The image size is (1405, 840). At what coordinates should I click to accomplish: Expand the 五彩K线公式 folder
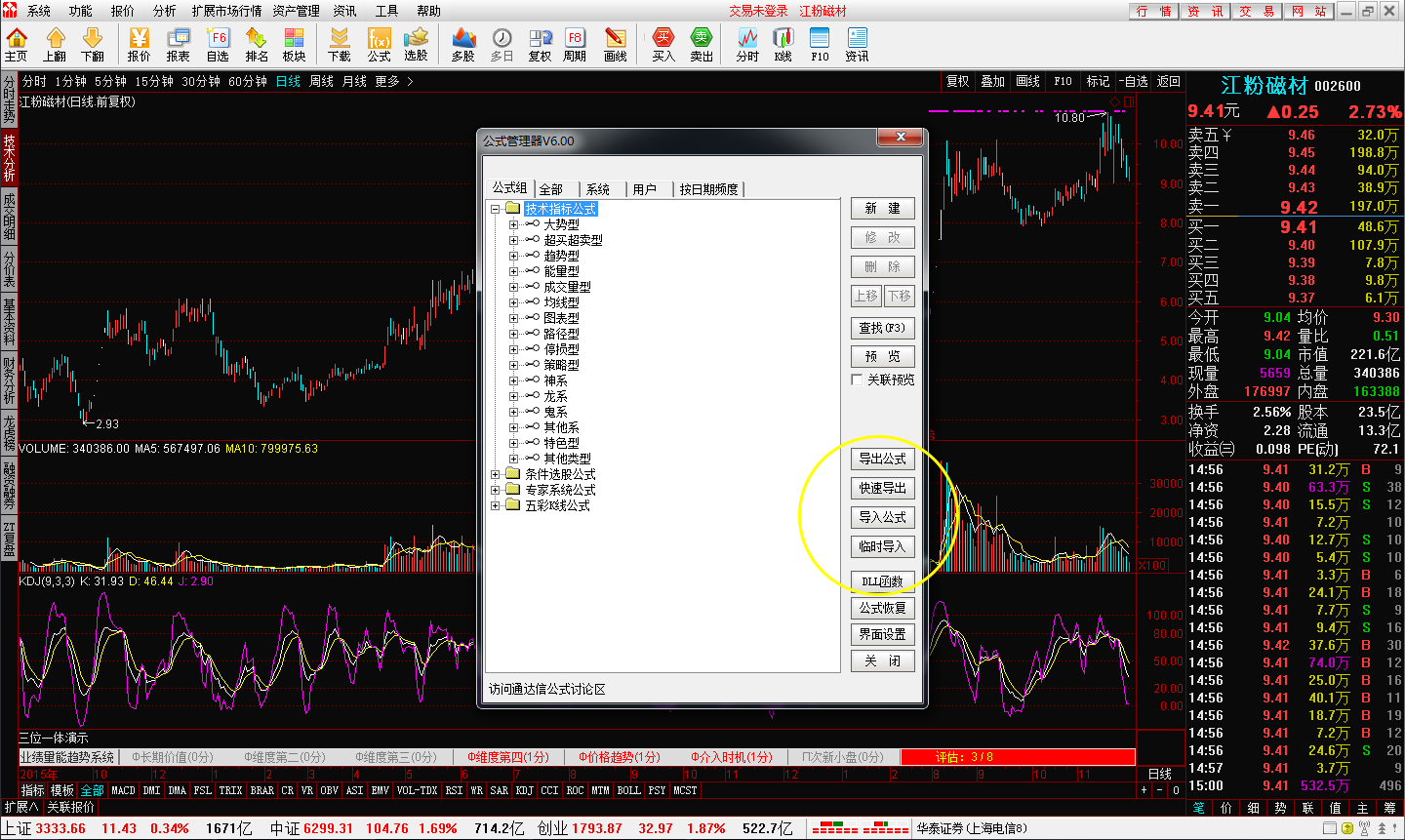496,505
